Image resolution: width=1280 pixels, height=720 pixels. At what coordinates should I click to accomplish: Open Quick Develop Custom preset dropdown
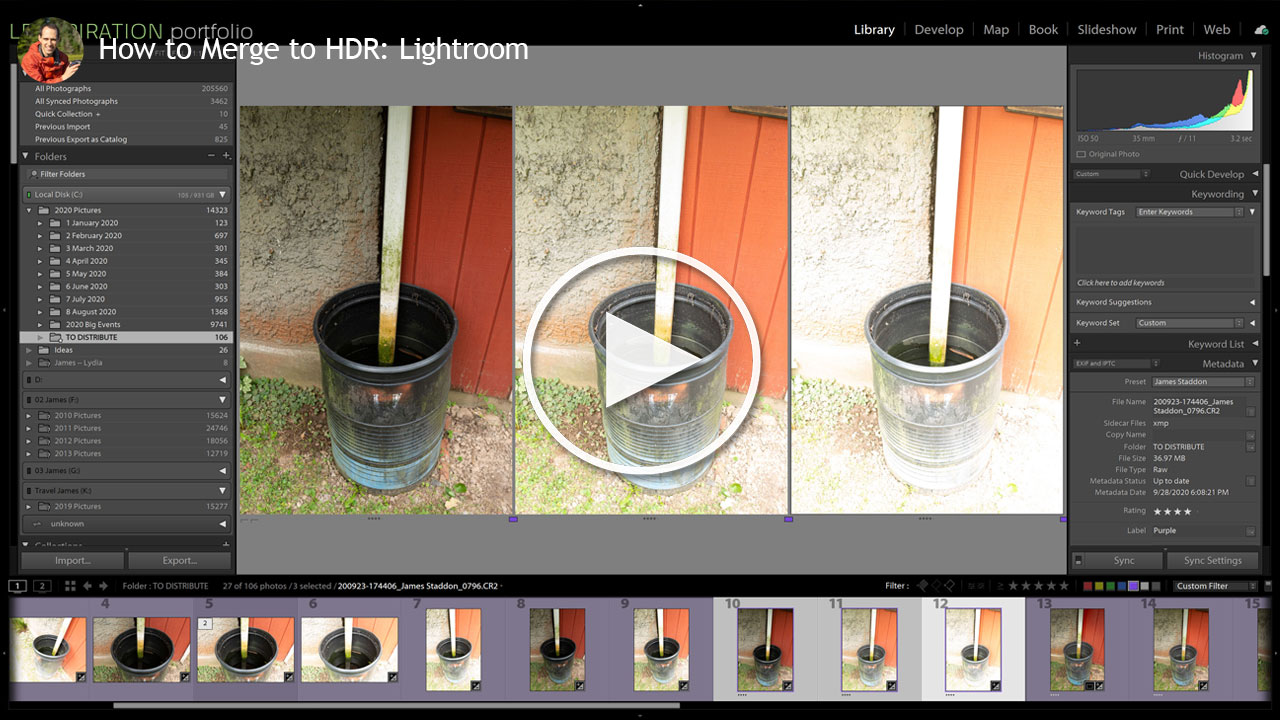tap(1112, 174)
